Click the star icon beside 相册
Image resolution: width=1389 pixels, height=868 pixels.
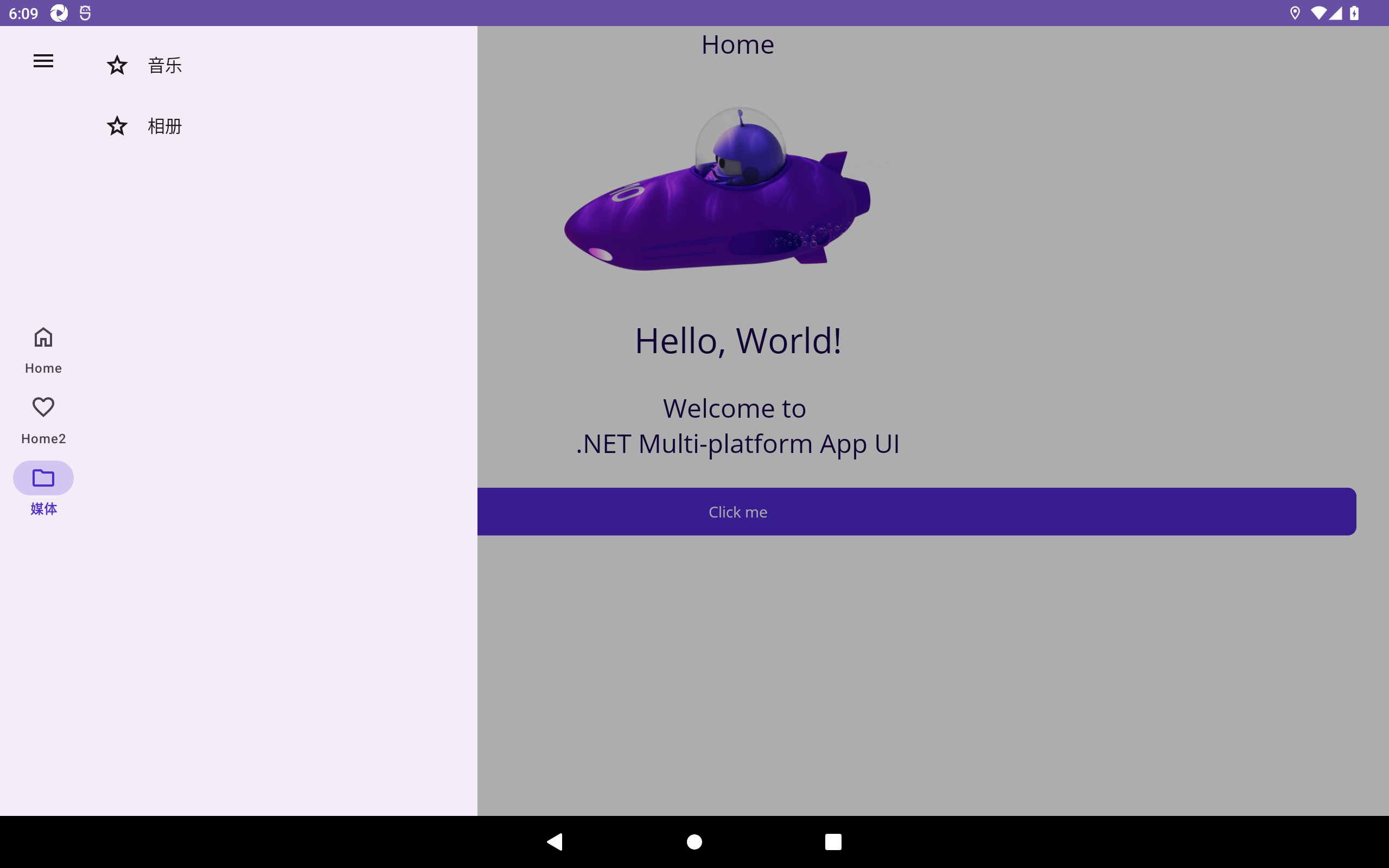point(117,126)
